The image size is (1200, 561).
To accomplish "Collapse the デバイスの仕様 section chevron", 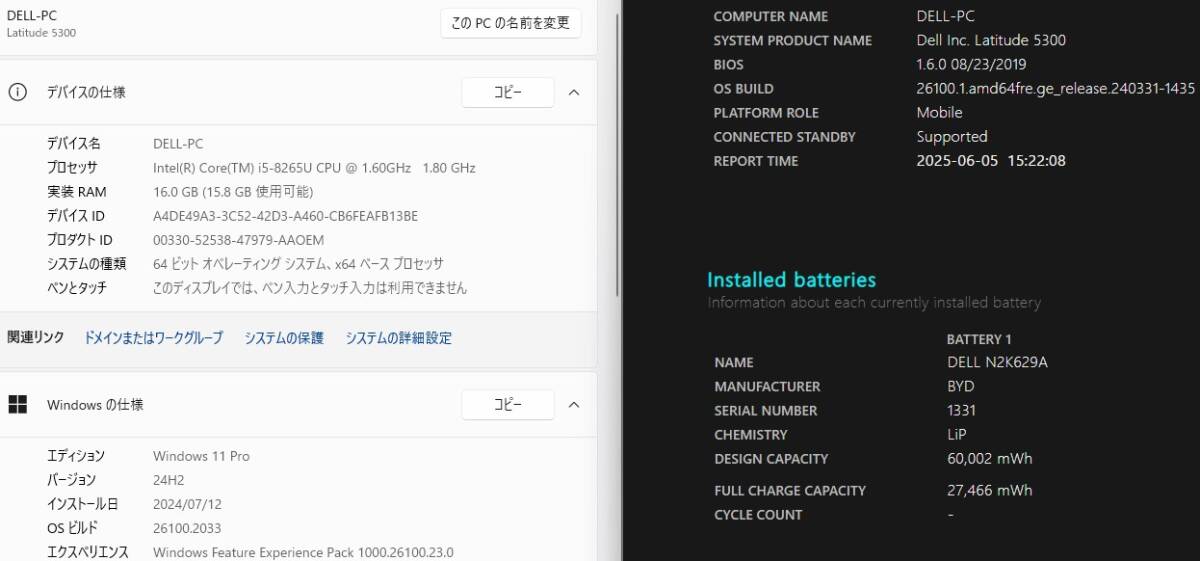I will click(x=574, y=92).
